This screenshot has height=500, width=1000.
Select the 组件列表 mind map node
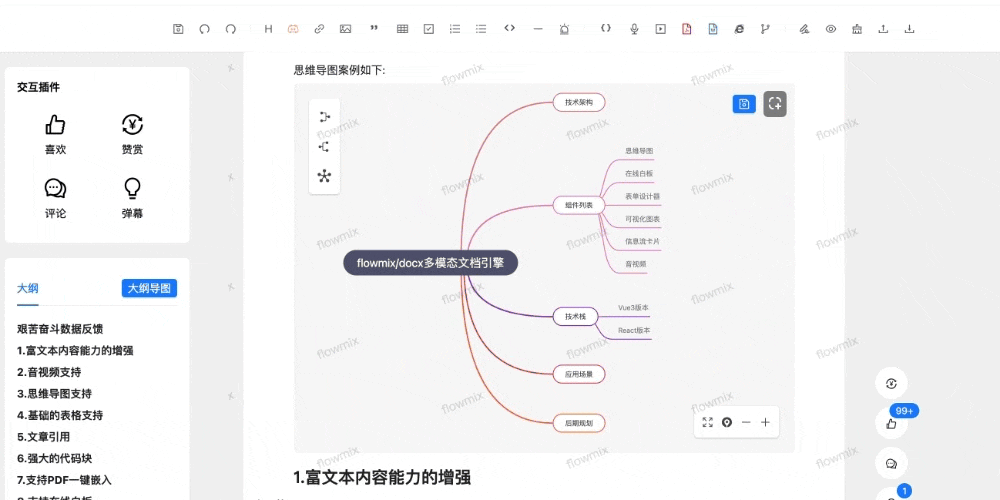point(578,205)
